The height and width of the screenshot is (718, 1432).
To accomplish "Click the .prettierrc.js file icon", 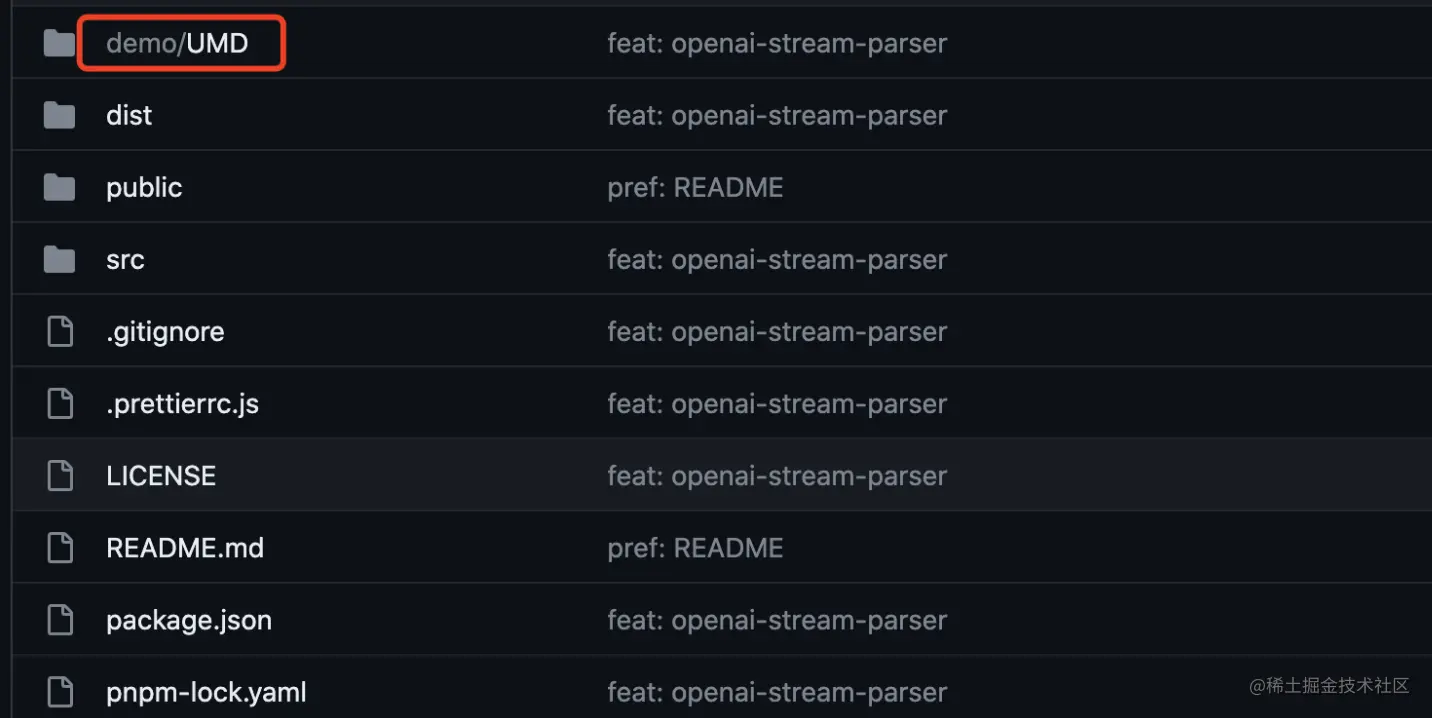I will [60, 404].
